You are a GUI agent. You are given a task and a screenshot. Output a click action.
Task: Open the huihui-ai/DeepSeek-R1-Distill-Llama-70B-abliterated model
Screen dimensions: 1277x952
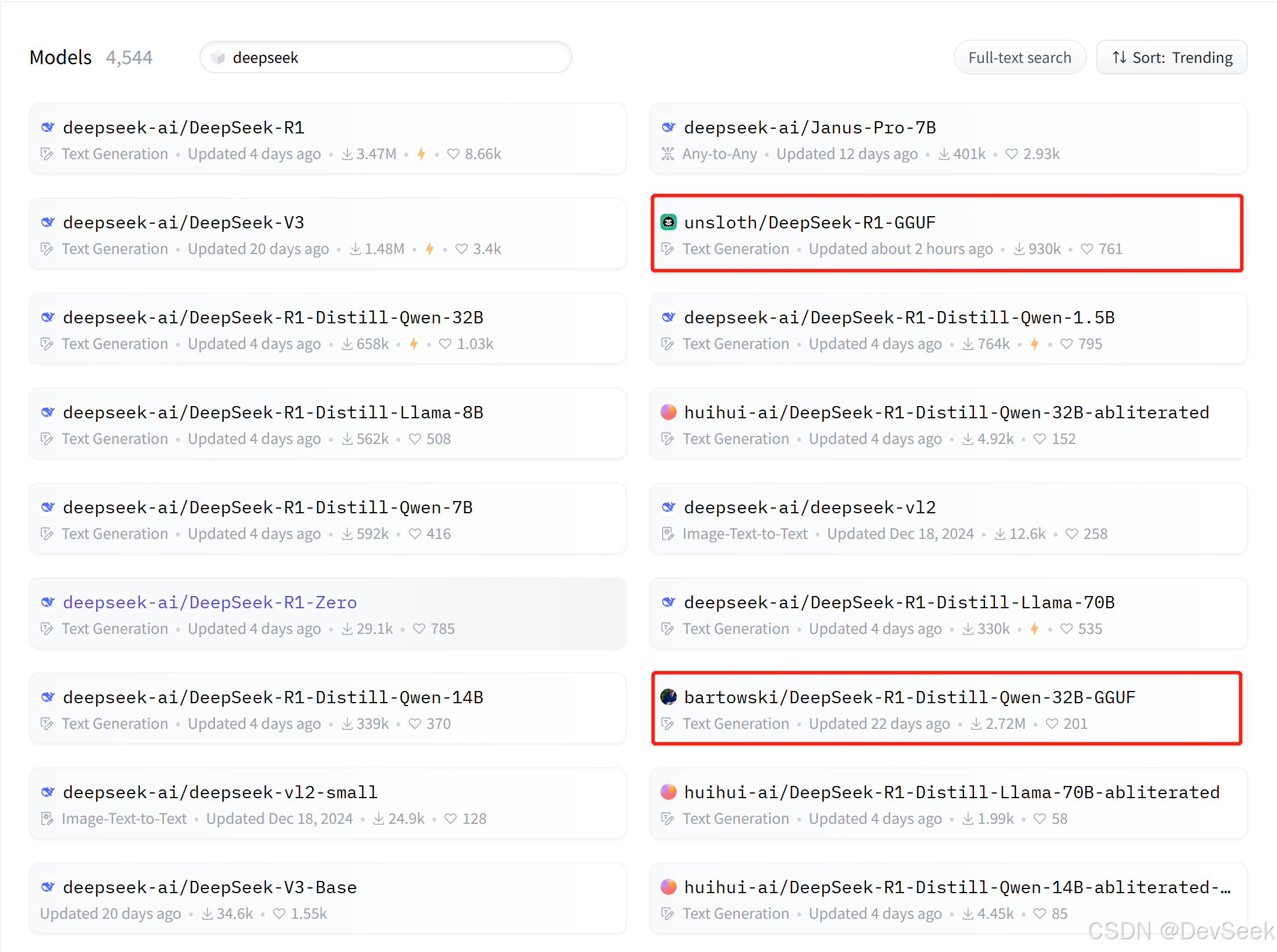(x=951, y=792)
